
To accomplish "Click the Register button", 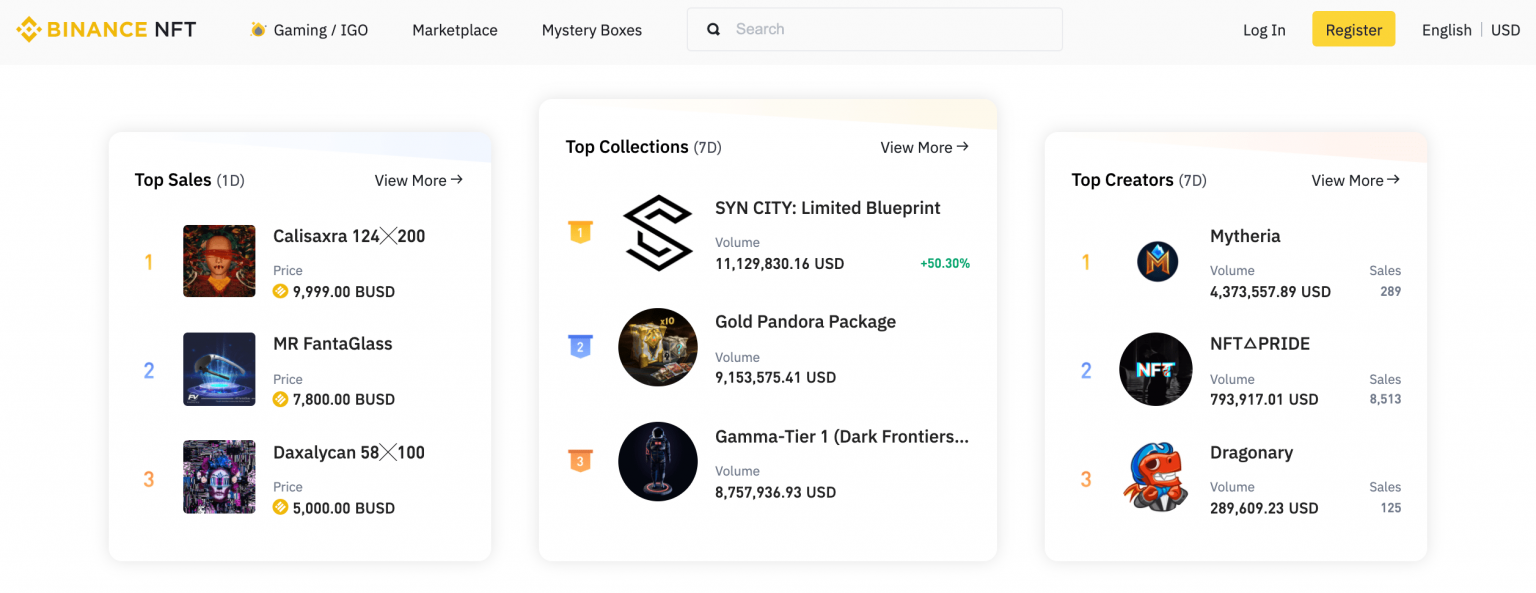I will (1353, 29).
